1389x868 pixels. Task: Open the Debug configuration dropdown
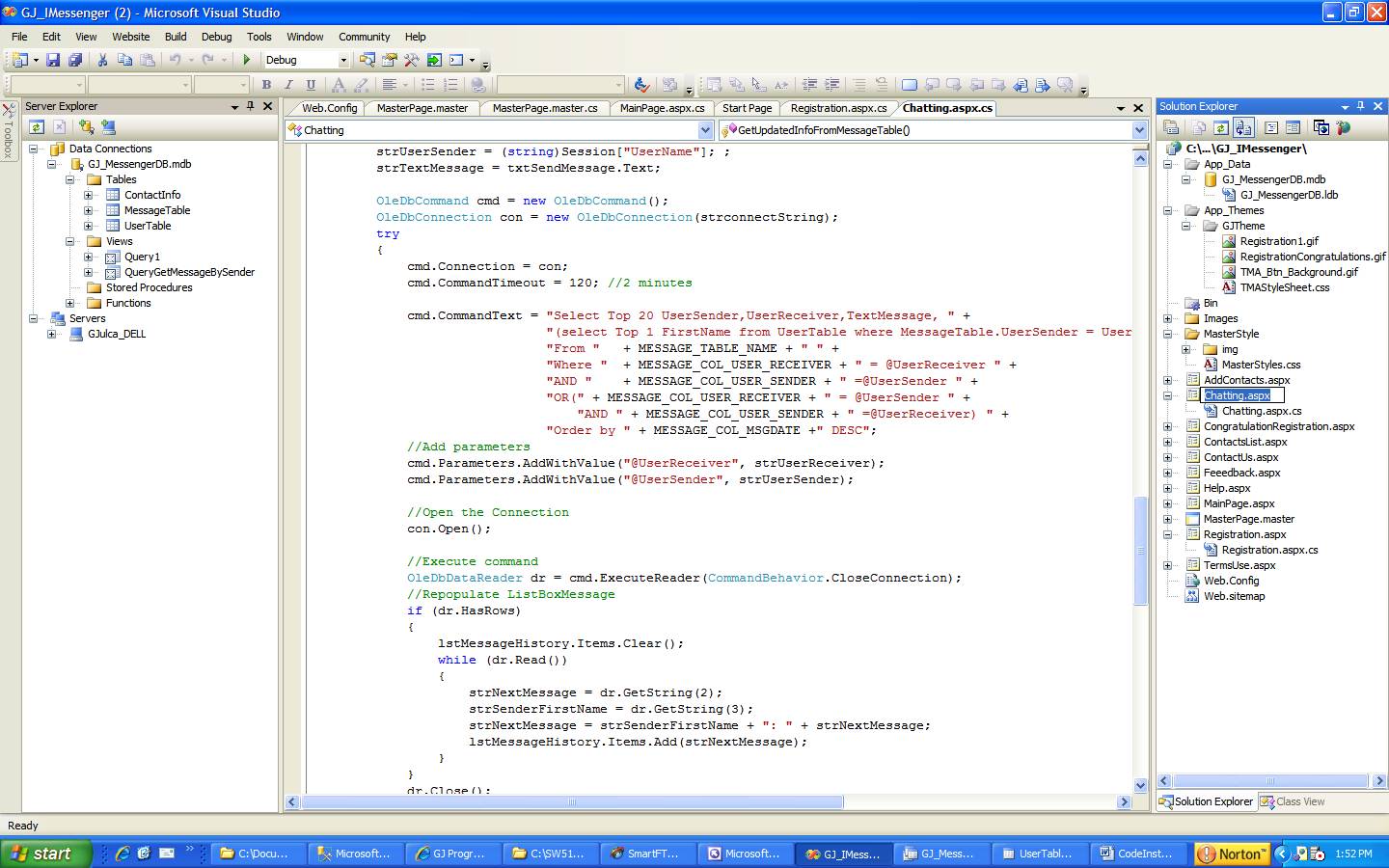[342, 60]
